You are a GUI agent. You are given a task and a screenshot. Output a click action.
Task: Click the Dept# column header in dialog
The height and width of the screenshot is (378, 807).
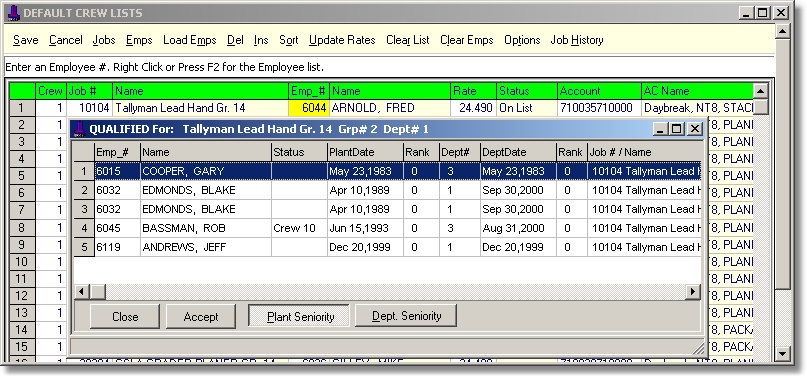coord(459,152)
